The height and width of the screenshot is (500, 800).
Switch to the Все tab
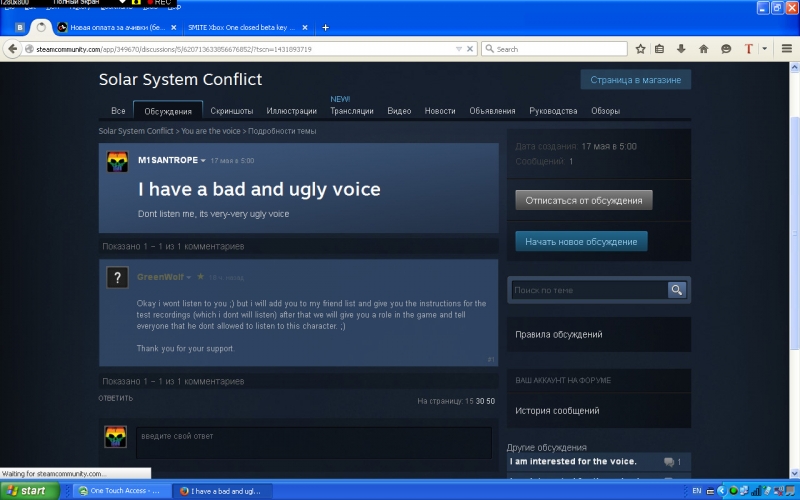118,111
